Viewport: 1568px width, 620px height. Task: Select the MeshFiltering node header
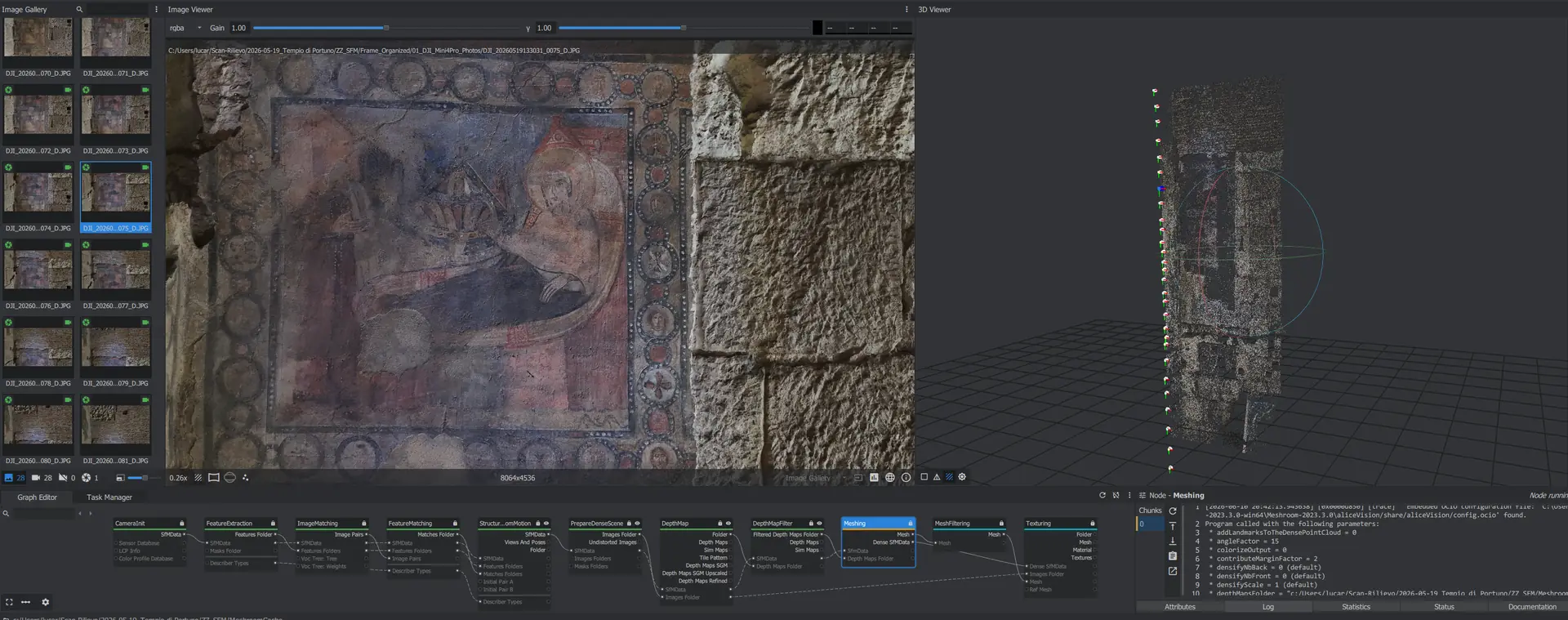coord(969,524)
